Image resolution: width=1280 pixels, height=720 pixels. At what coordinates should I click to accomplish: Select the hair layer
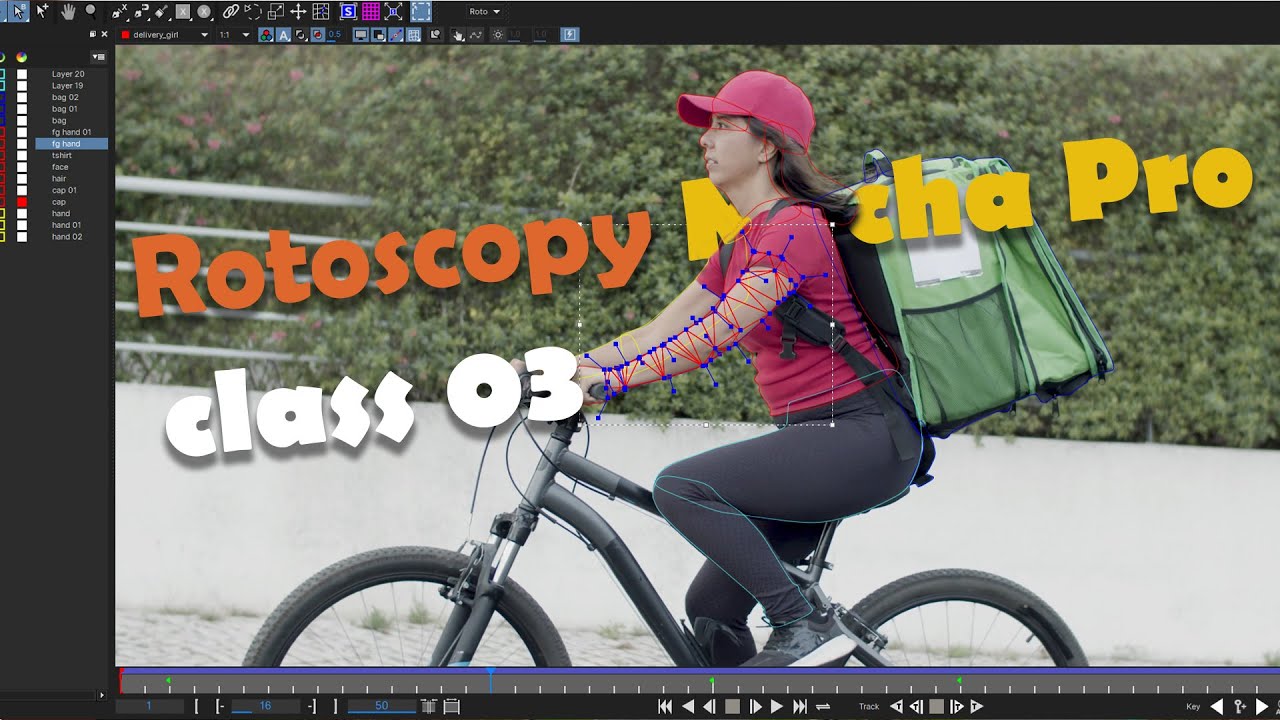59,179
